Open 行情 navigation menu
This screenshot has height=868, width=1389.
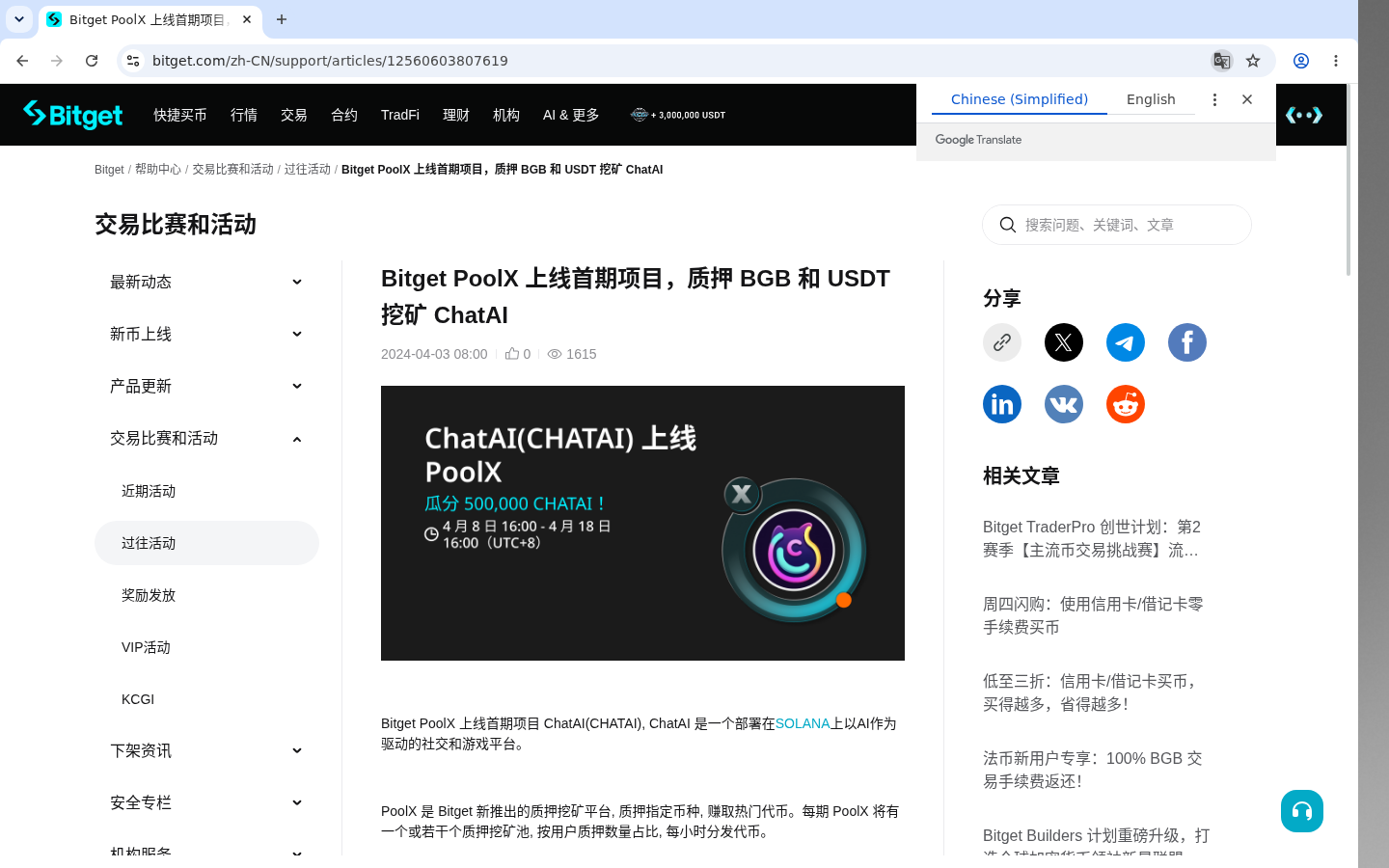tap(244, 115)
